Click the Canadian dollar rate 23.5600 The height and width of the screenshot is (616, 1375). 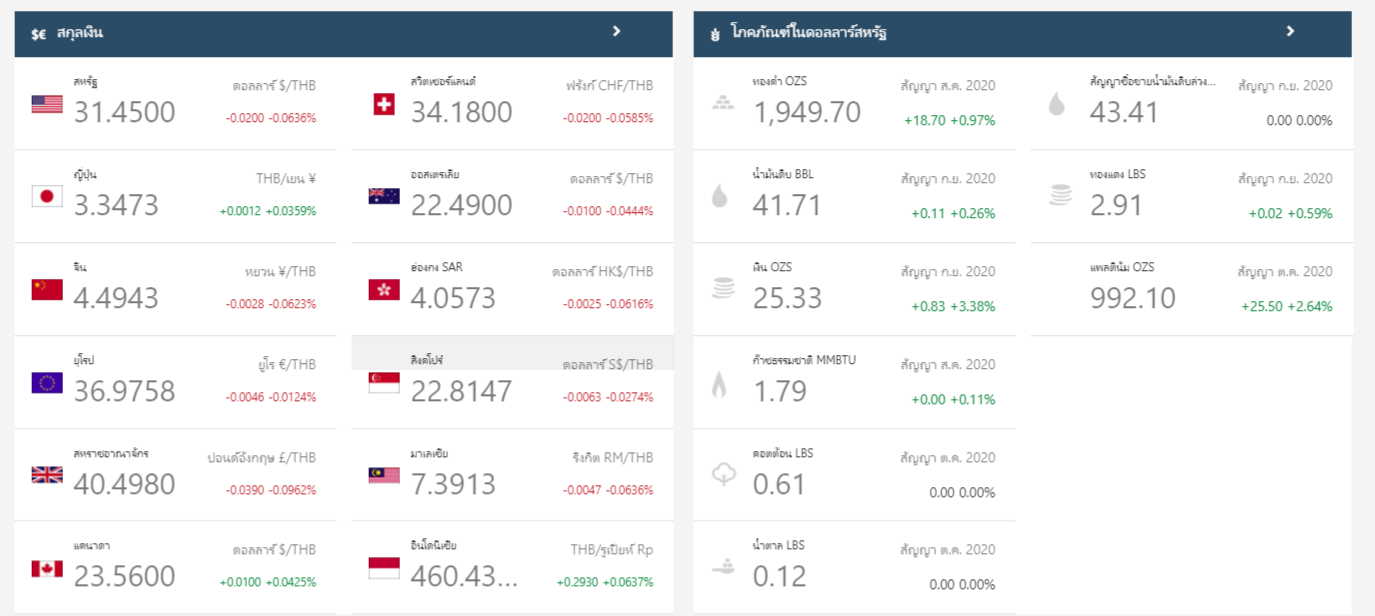click(125, 576)
